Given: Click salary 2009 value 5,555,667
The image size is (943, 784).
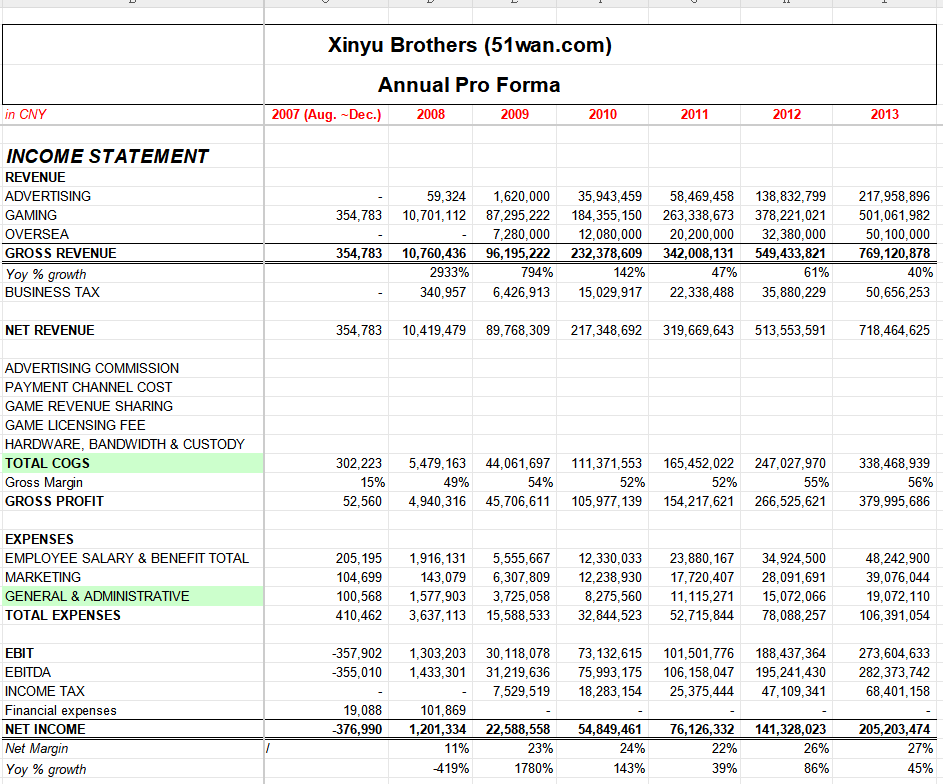Looking at the screenshot, I should coord(521,559).
